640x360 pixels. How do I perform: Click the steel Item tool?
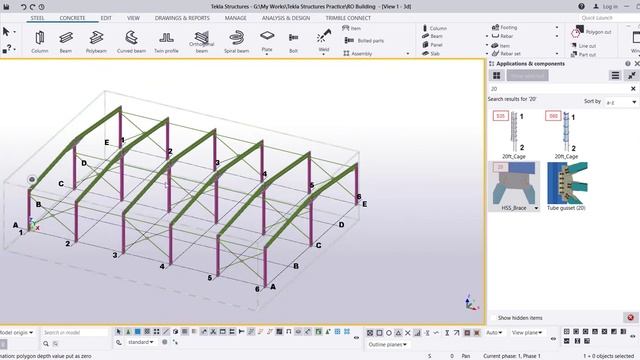pyautogui.click(x=351, y=28)
